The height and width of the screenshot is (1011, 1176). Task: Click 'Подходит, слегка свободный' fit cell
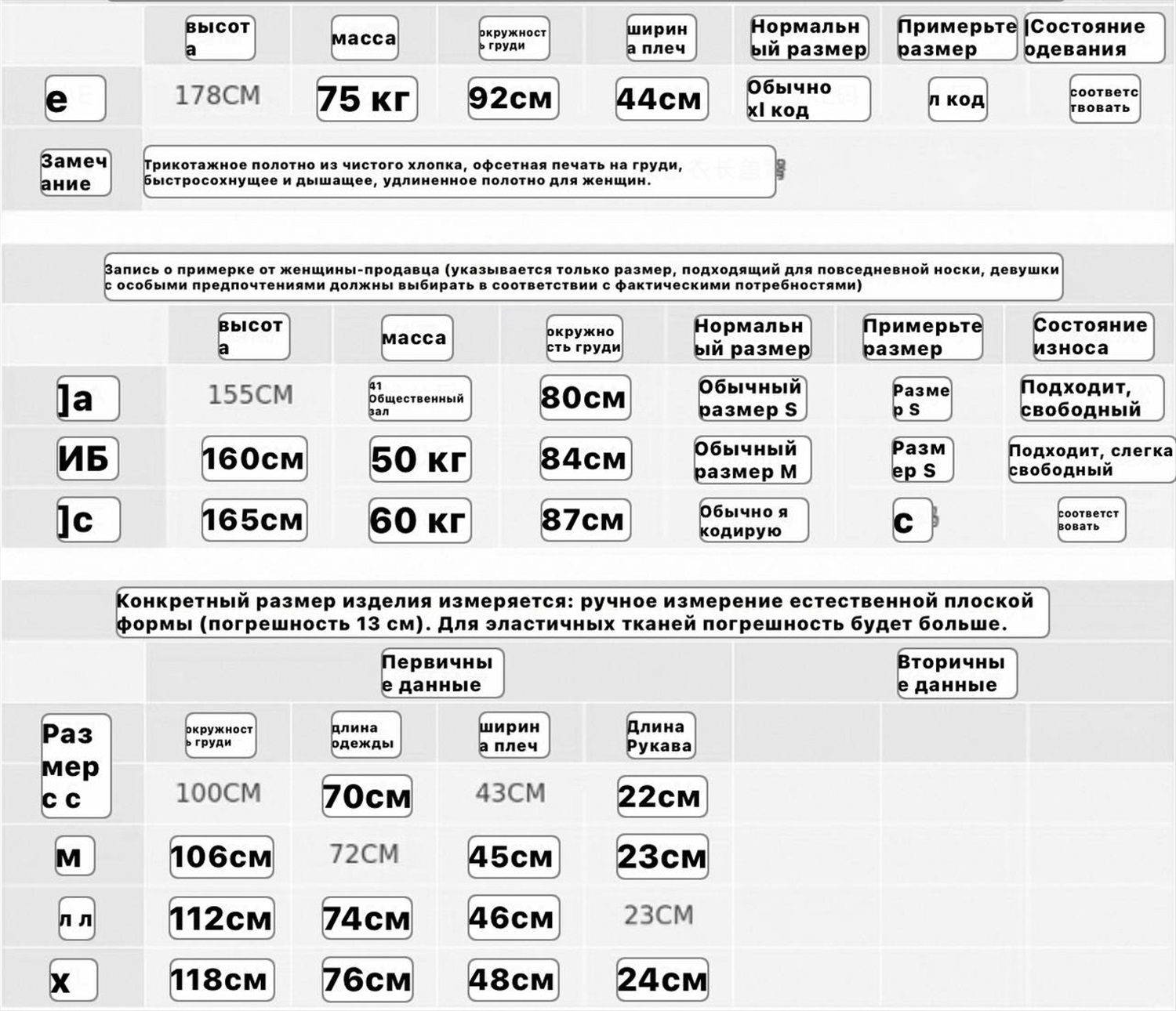pos(1091,459)
